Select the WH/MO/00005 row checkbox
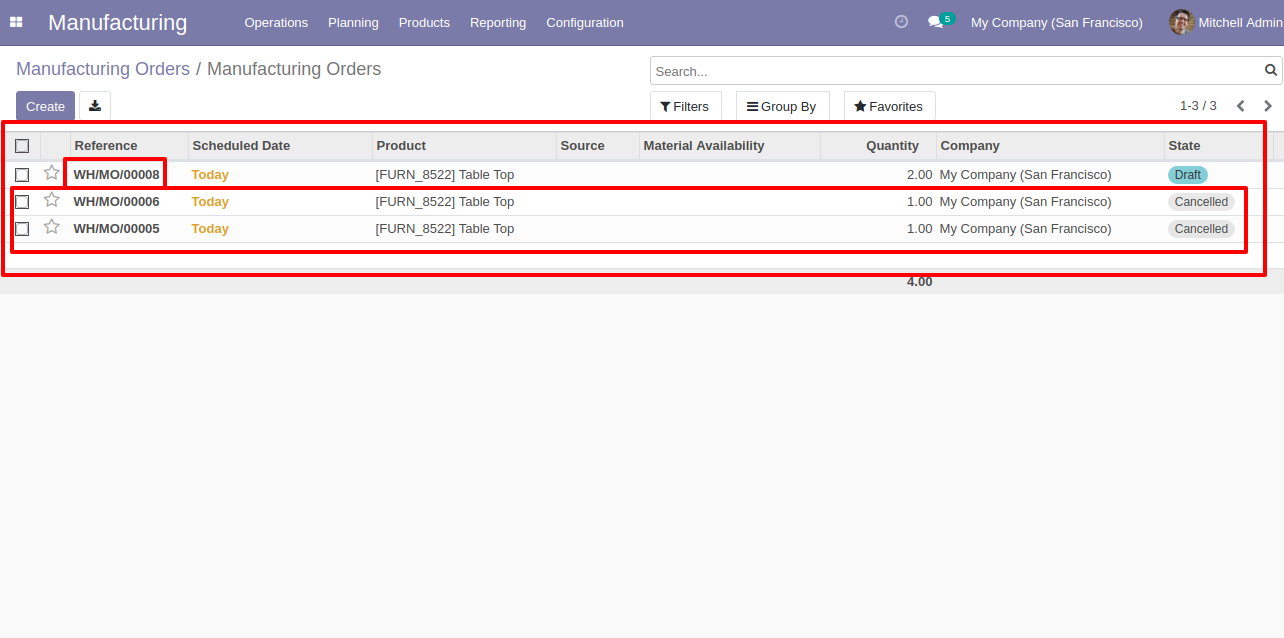The image size is (1284, 638). click(x=22, y=229)
